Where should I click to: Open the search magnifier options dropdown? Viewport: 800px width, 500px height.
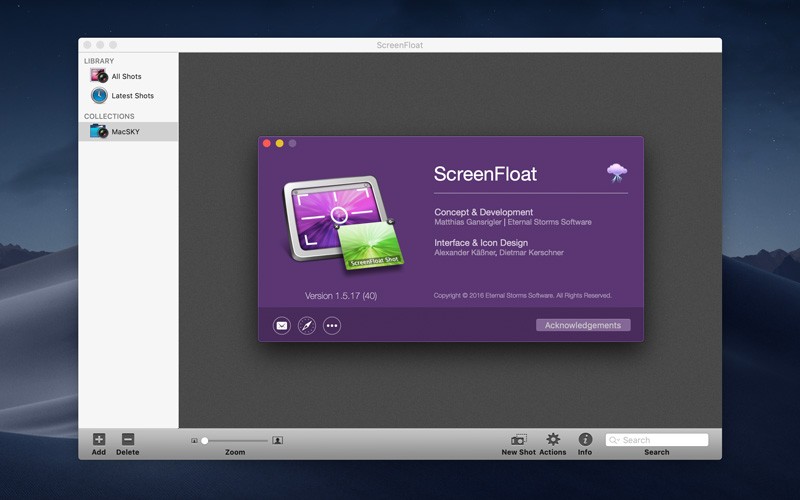point(614,440)
